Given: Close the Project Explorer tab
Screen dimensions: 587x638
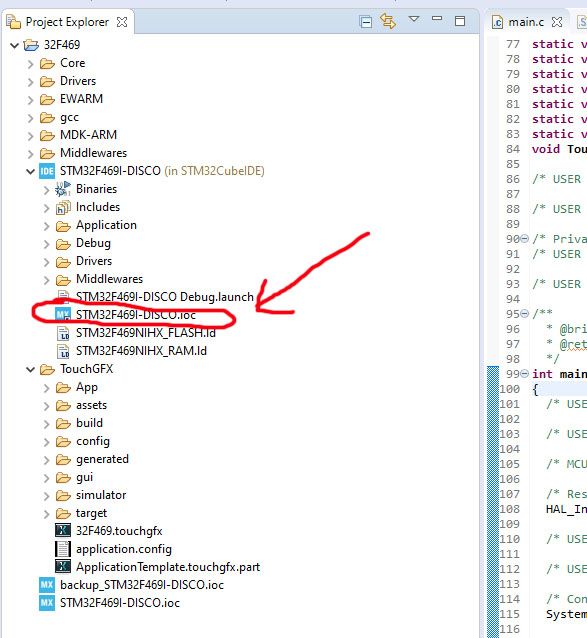Looking at the screenshot, I should click(x=122, y=22).
